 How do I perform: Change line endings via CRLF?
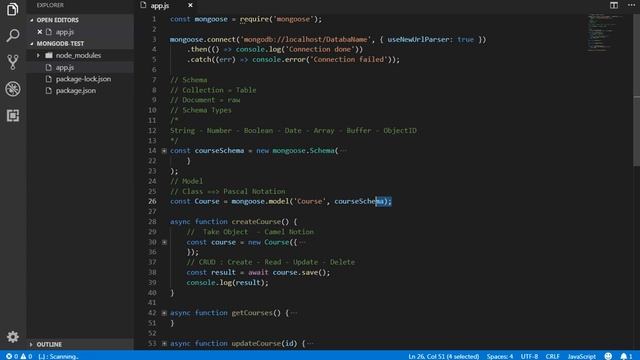[x=553, y=356]
